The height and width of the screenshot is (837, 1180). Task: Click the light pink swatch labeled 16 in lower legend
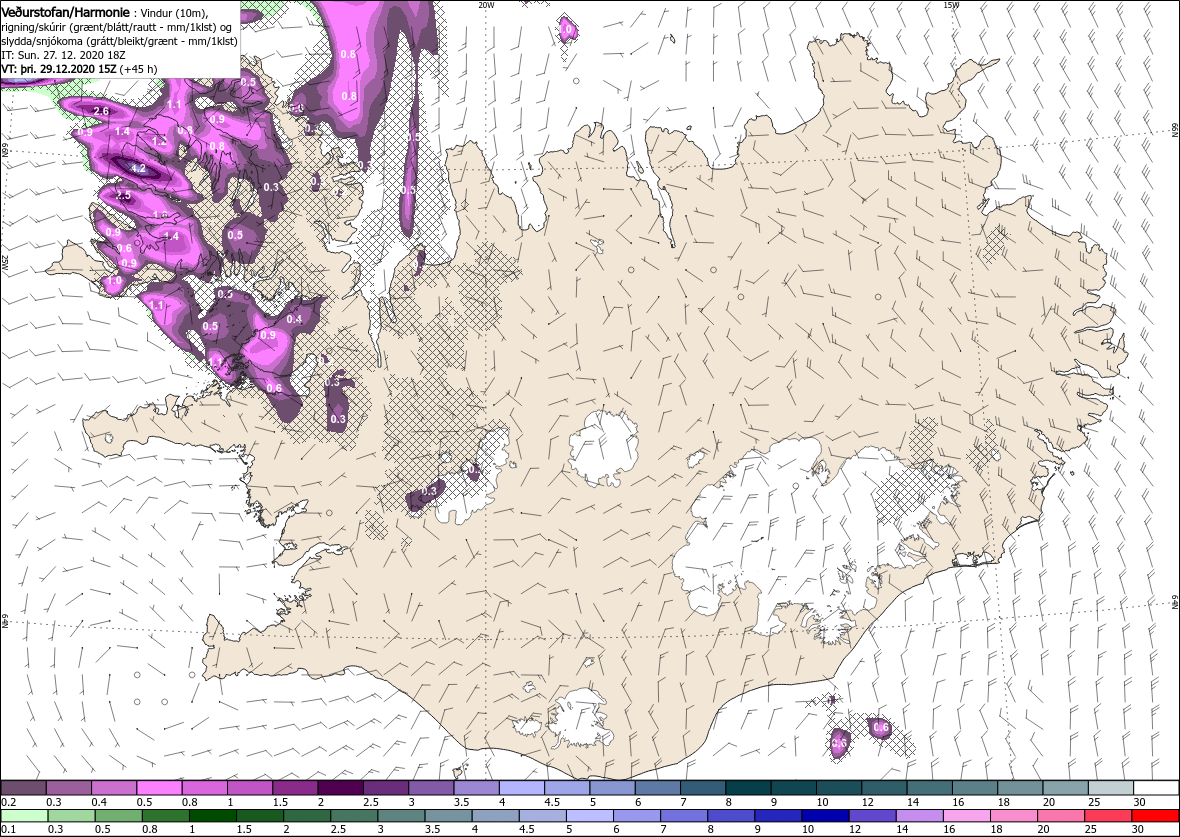[x=967, y=816]
